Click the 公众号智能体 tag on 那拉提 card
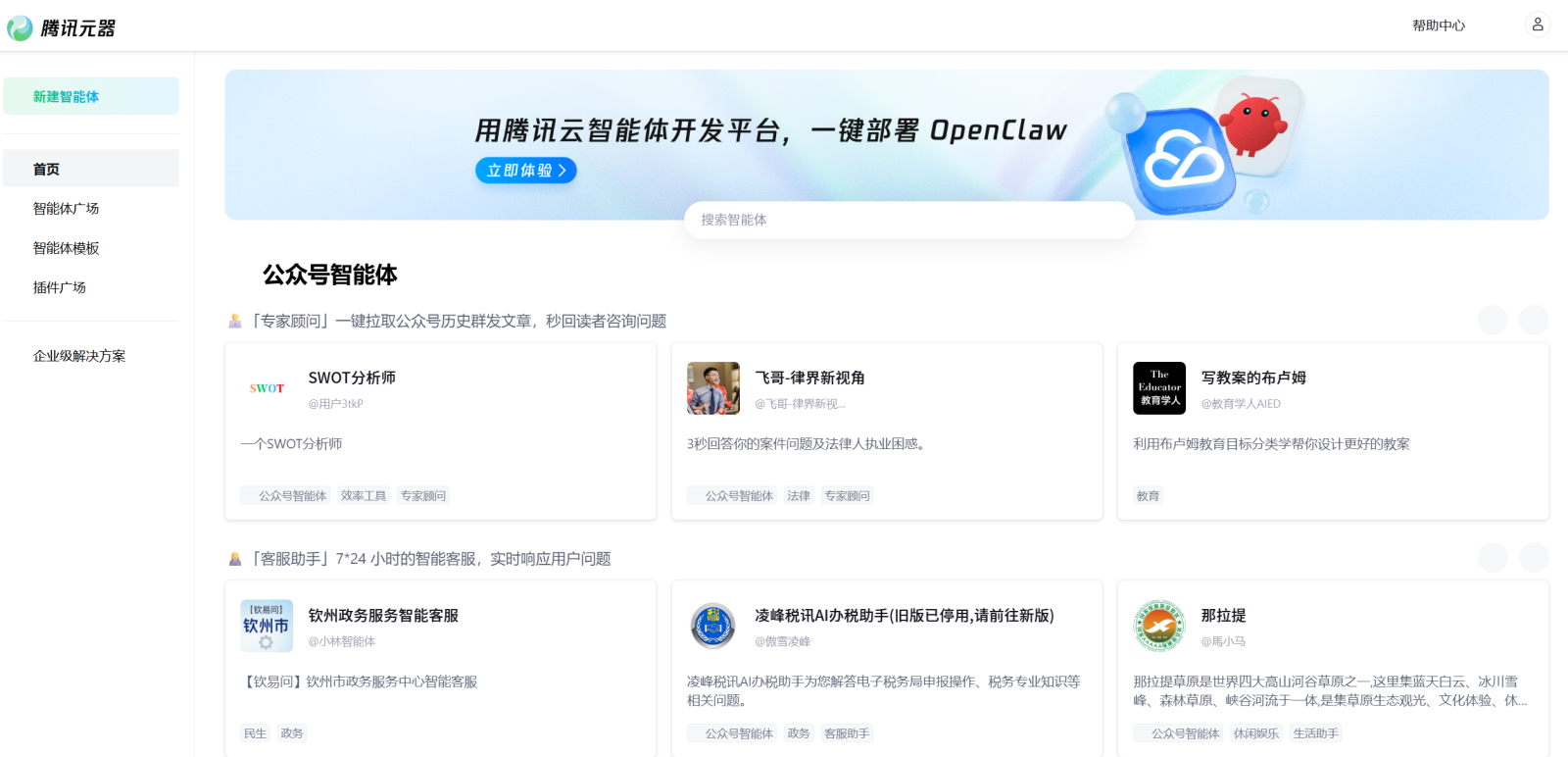 (1179, 733)
